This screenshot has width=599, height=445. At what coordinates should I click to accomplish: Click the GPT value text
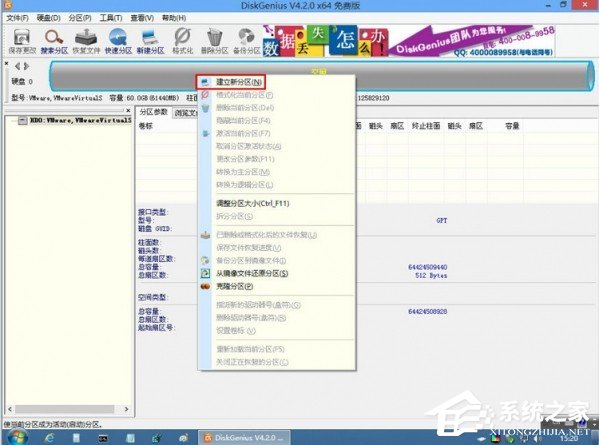tap(442, 220)
